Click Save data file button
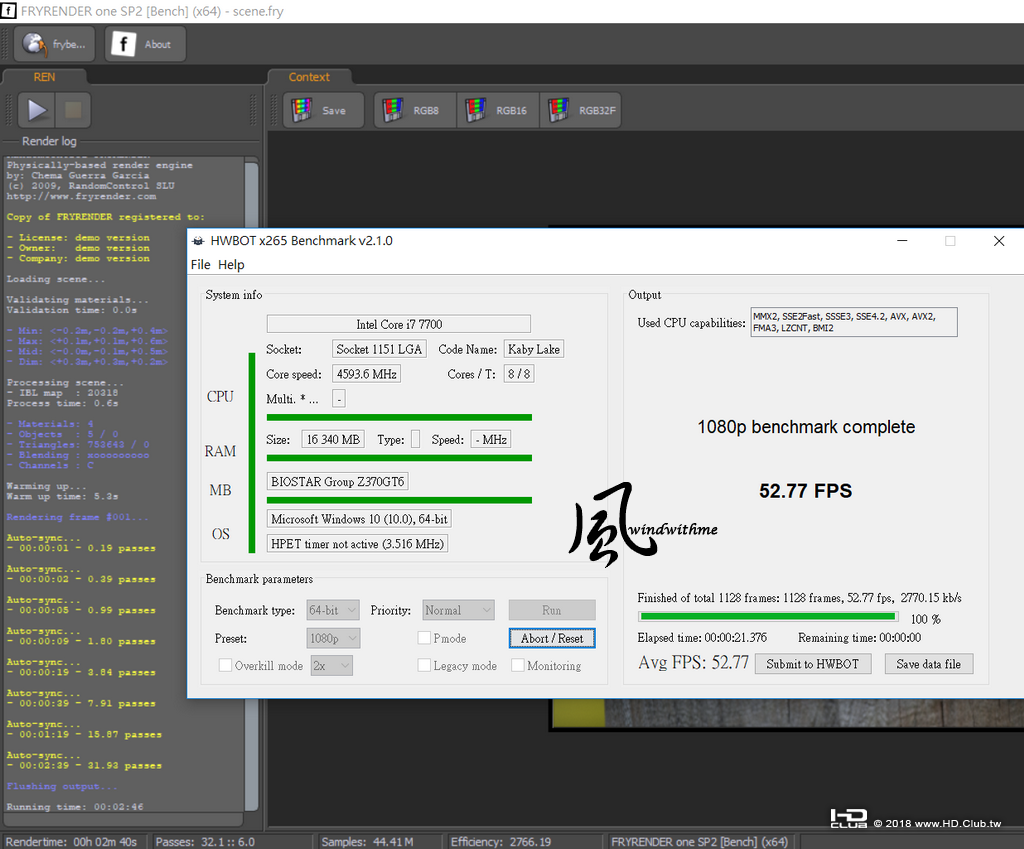Image resolution: width=1024 pixels, height=849 pixels. coord(929,664)
